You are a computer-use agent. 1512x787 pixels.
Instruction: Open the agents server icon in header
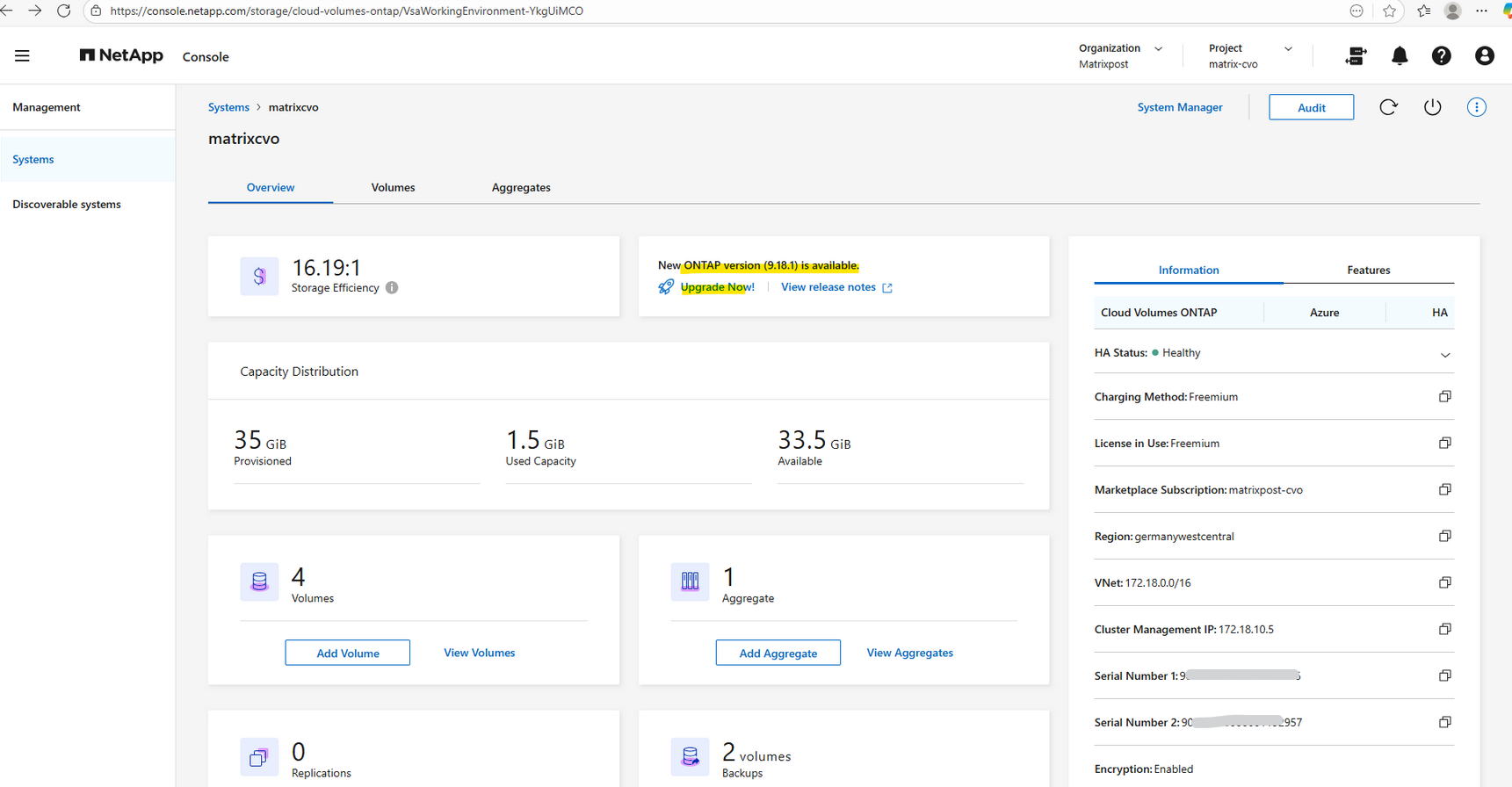tap(1356, 56)
